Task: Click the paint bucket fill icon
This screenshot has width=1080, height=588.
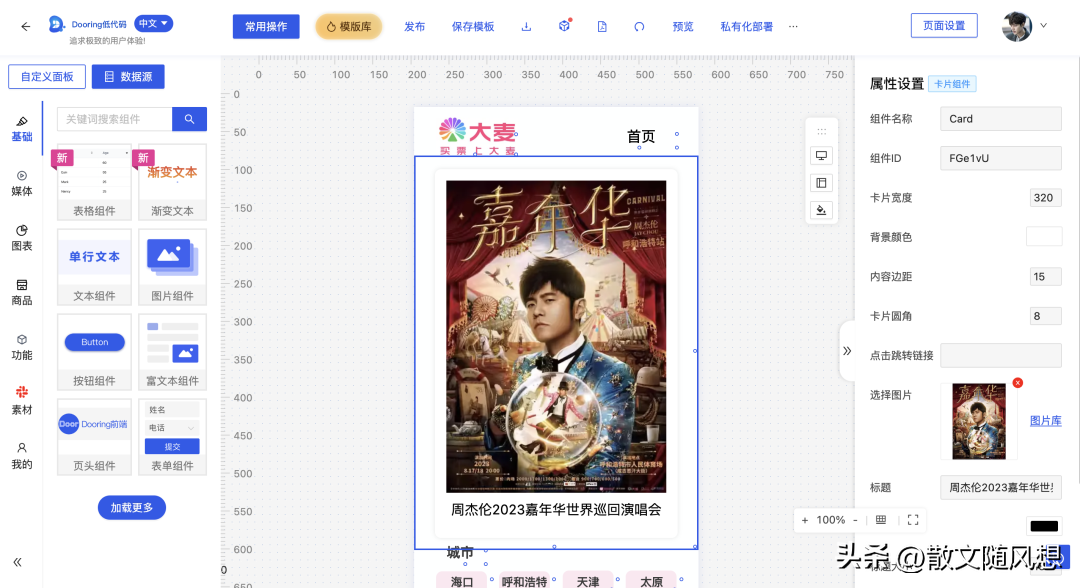Action: (821, 210)
